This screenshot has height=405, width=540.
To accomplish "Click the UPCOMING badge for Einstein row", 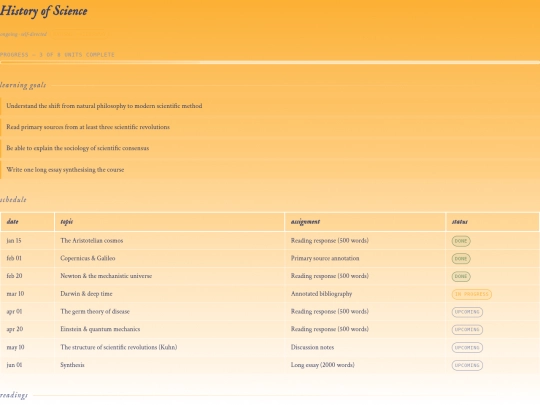I will 467,330.
